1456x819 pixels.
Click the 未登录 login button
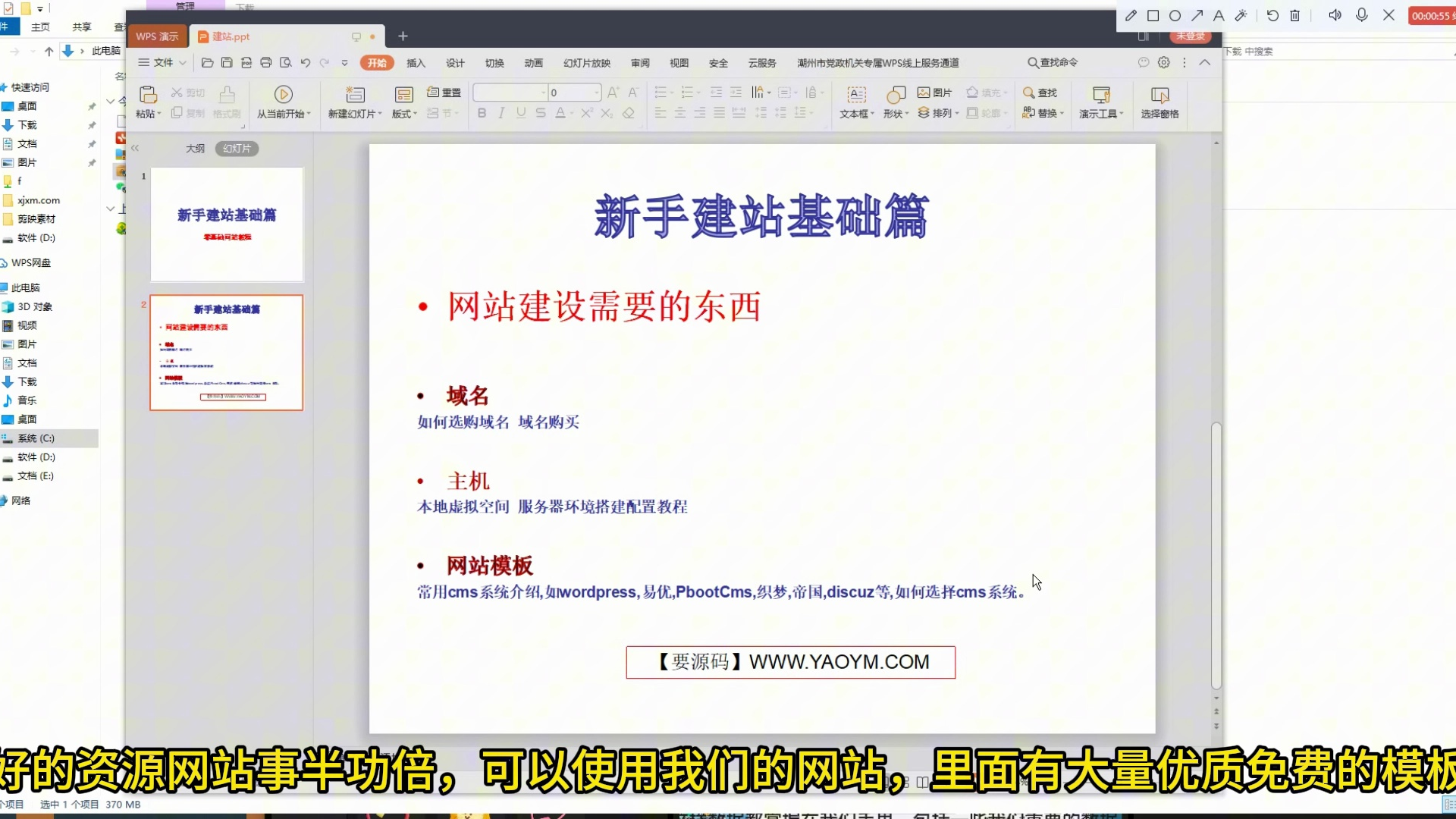[1191, 36]
